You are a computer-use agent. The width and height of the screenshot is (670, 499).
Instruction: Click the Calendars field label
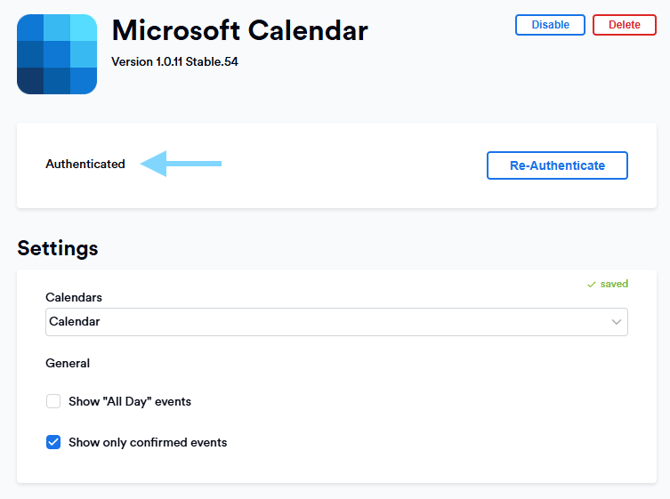tap(74, 297)
